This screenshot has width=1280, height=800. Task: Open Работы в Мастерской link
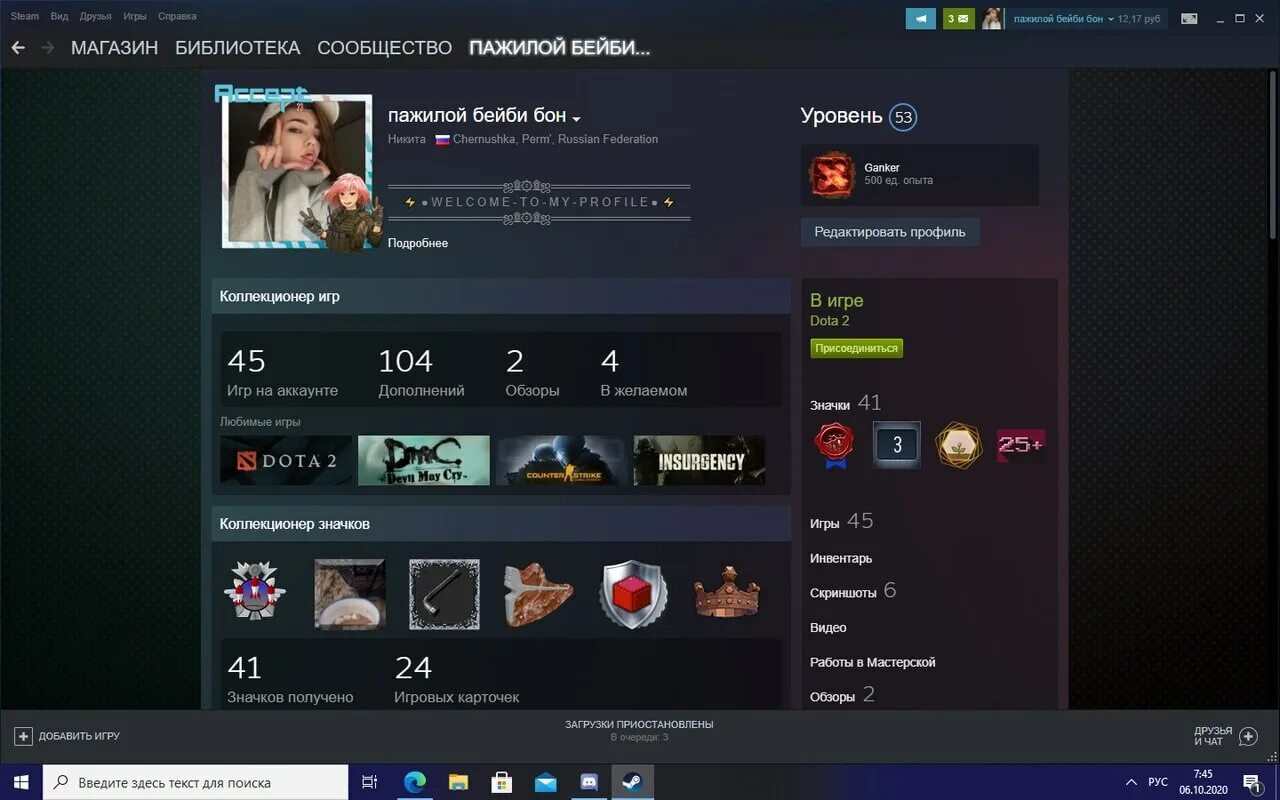(x=872, y=662)
